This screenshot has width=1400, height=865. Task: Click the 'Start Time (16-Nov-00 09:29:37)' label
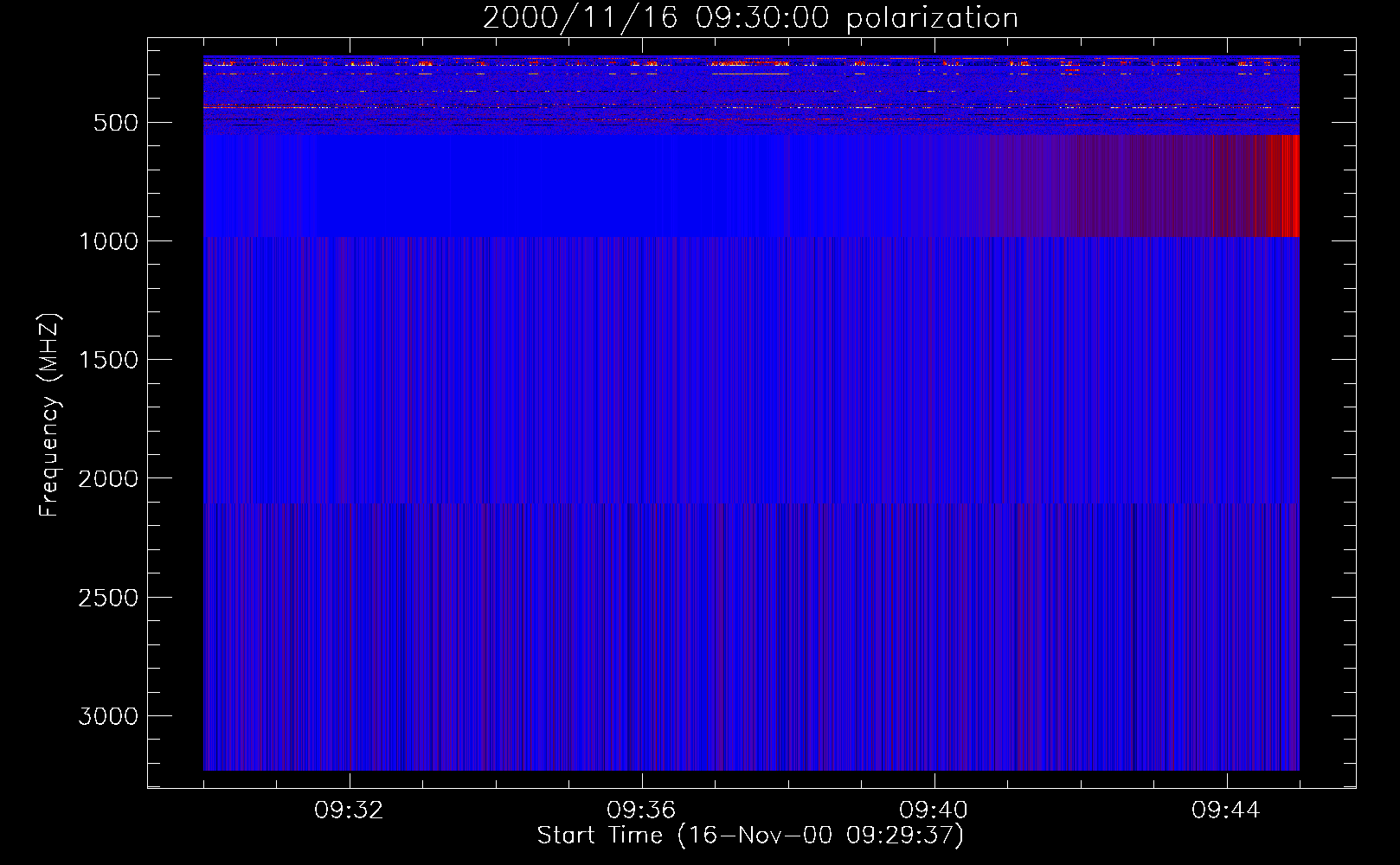pos(750,836)
